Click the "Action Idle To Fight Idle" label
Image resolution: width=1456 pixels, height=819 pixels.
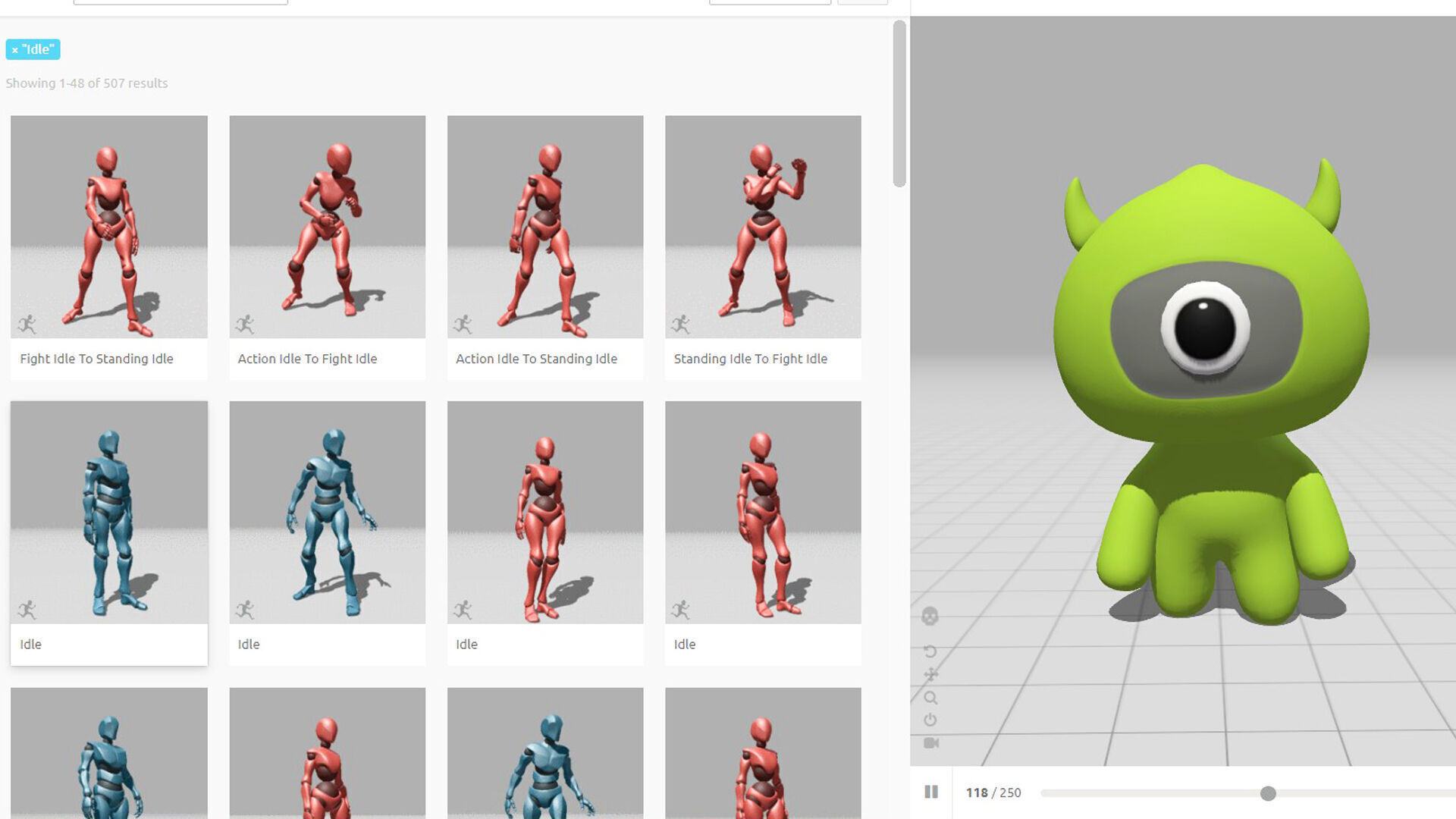307,359
